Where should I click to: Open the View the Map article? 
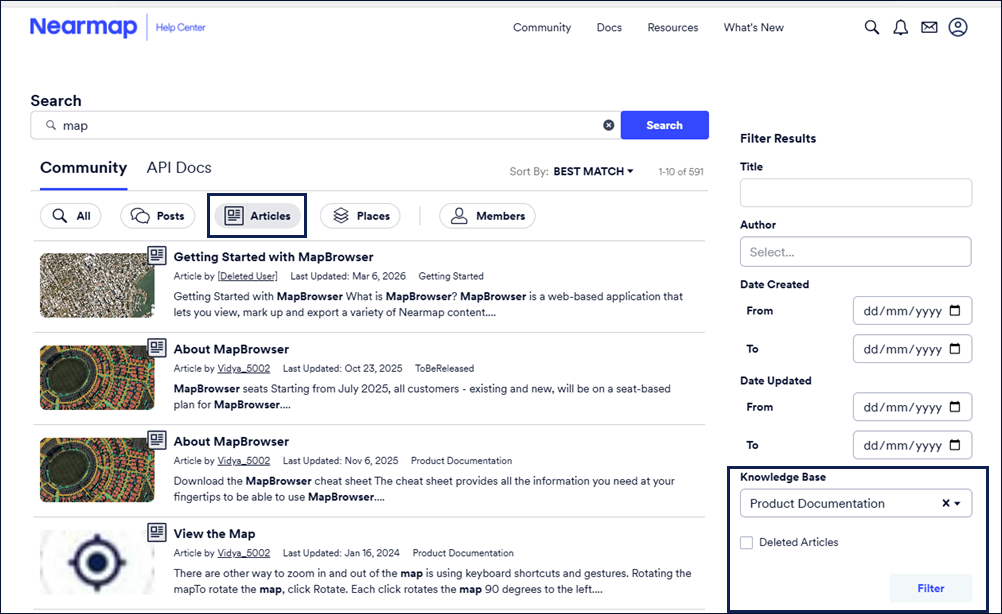214,533
